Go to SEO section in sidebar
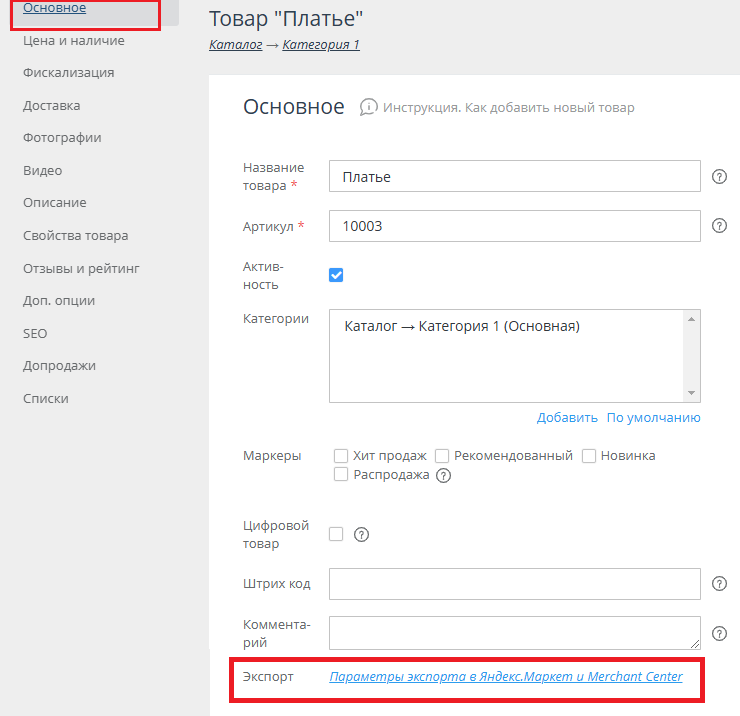This screenshot has height=716, width=740. (x=35, y=334)
